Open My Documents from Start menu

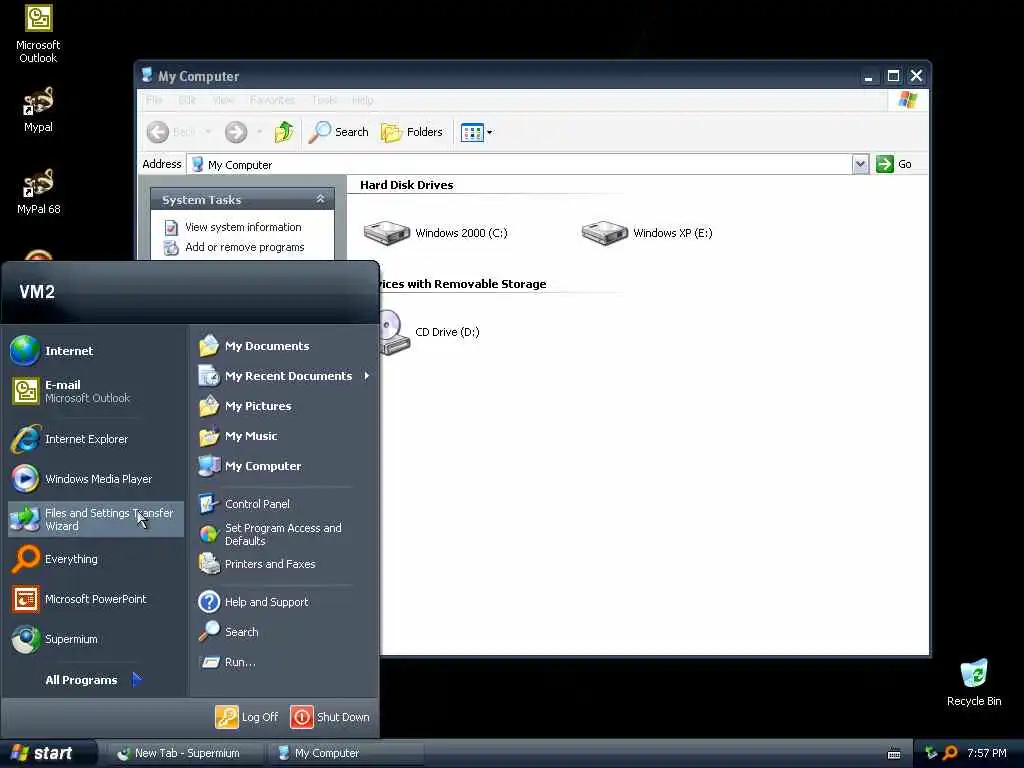coord(283,345)
